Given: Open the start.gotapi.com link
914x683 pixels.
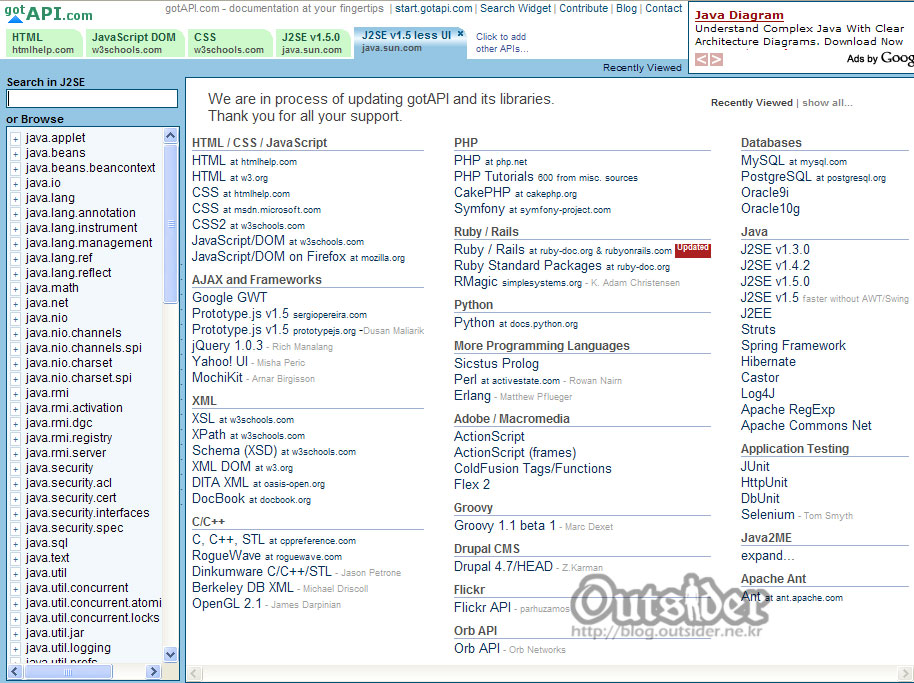Looking at the screenshot, I should 434,8.
